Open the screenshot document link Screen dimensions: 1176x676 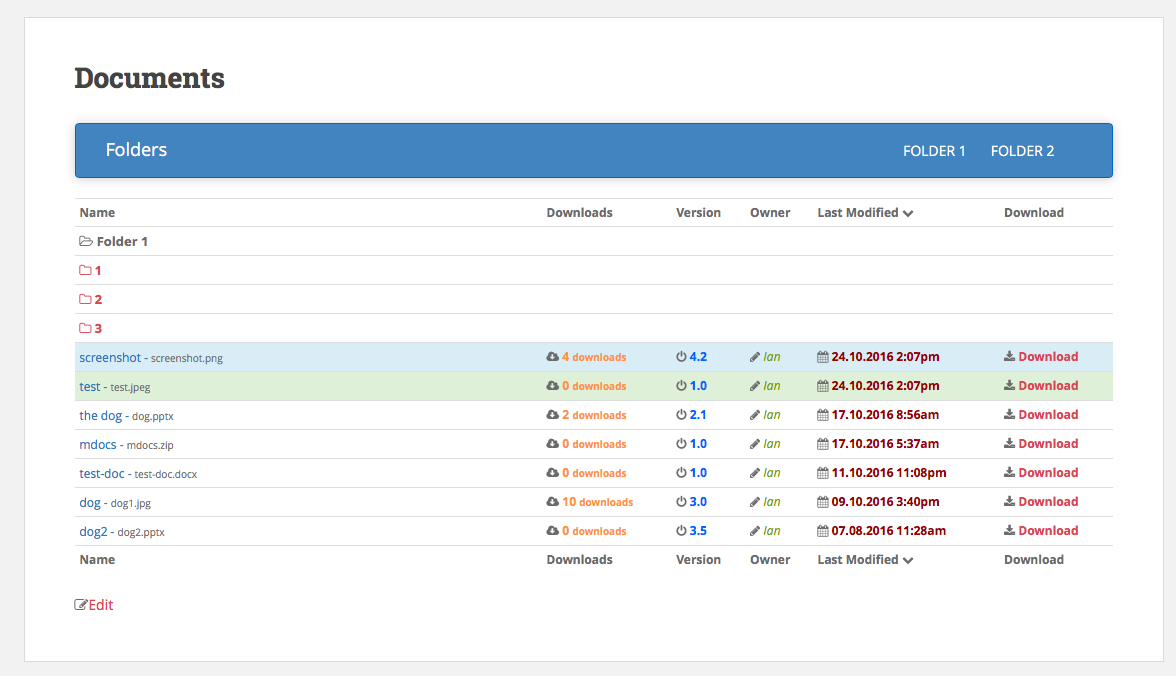click(110, 358)
